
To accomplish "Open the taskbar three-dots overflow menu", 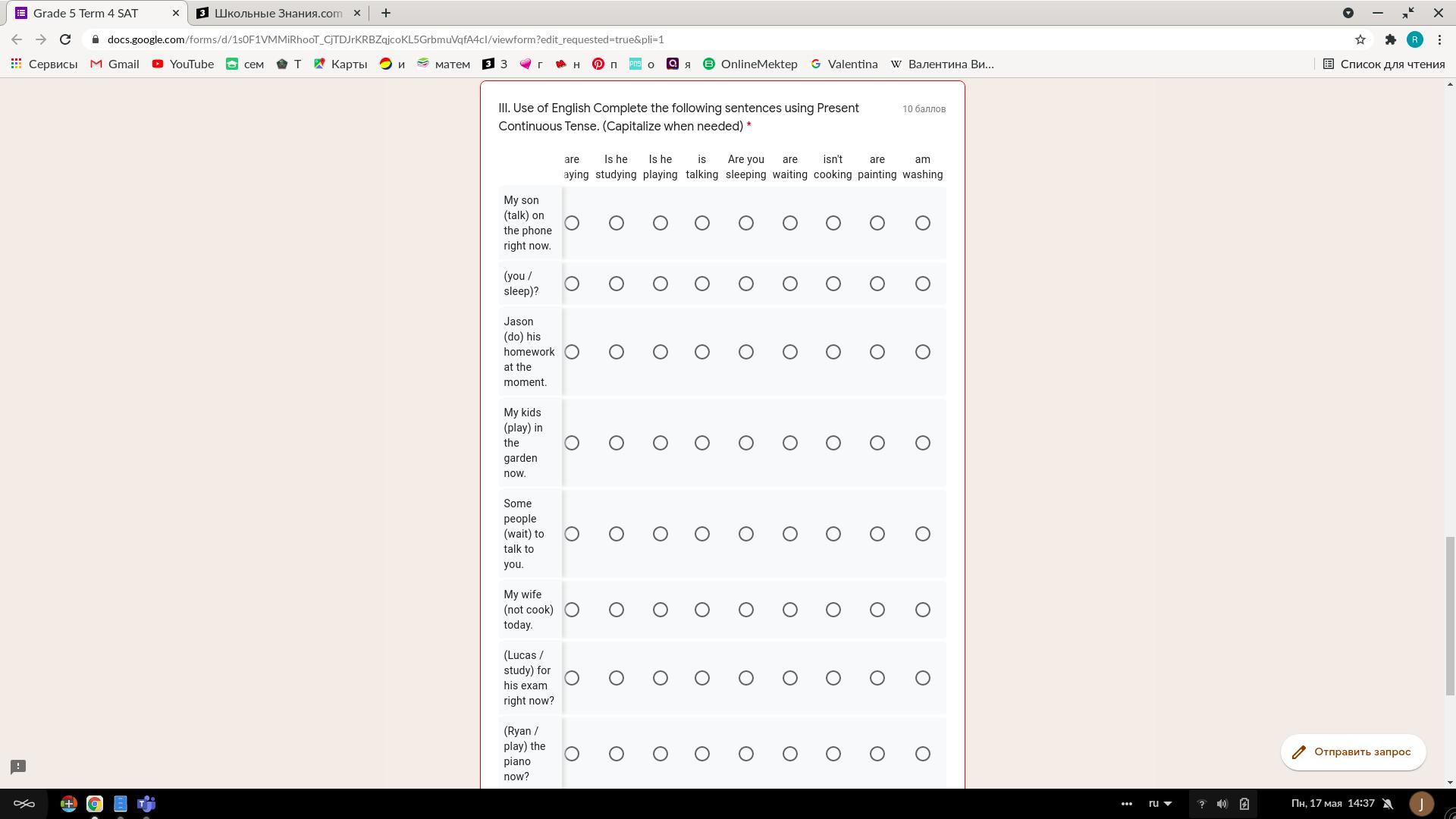I will coord(1127,804).
